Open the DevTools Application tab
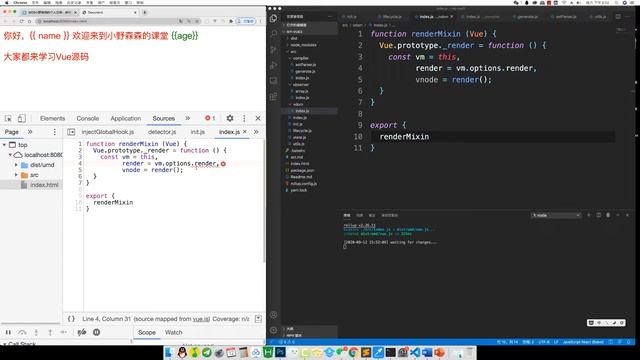The image size is (640, 360). [x=125, y=118]
